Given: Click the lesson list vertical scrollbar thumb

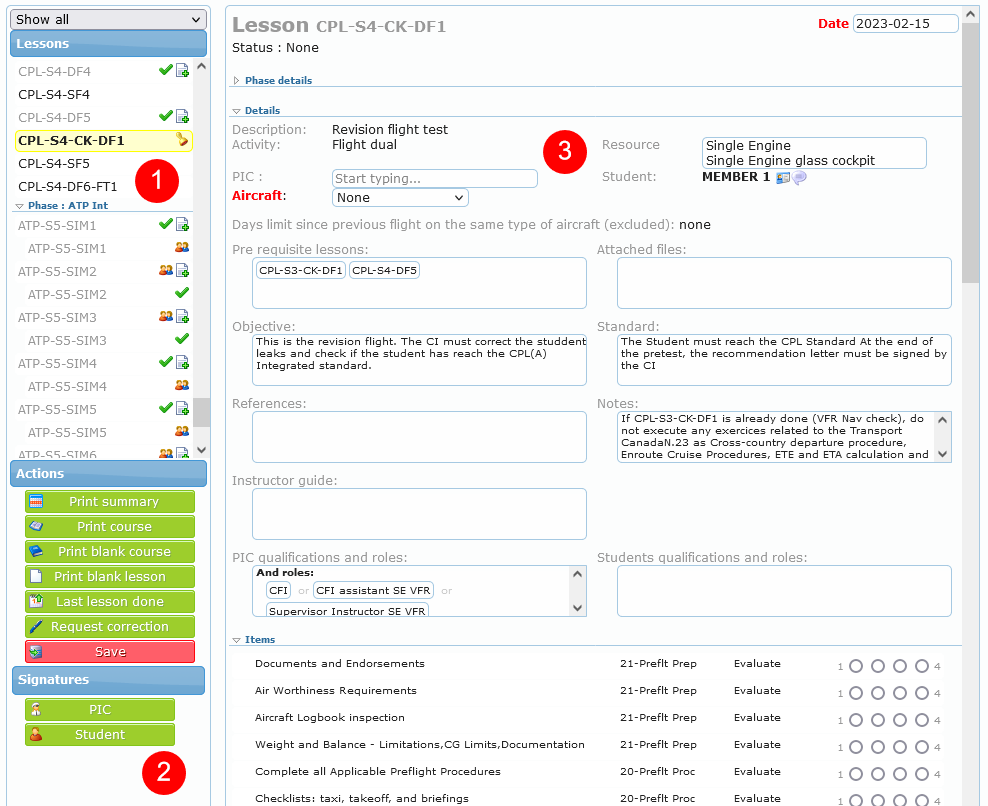Looking at the screenshot, I should (201, 412).
